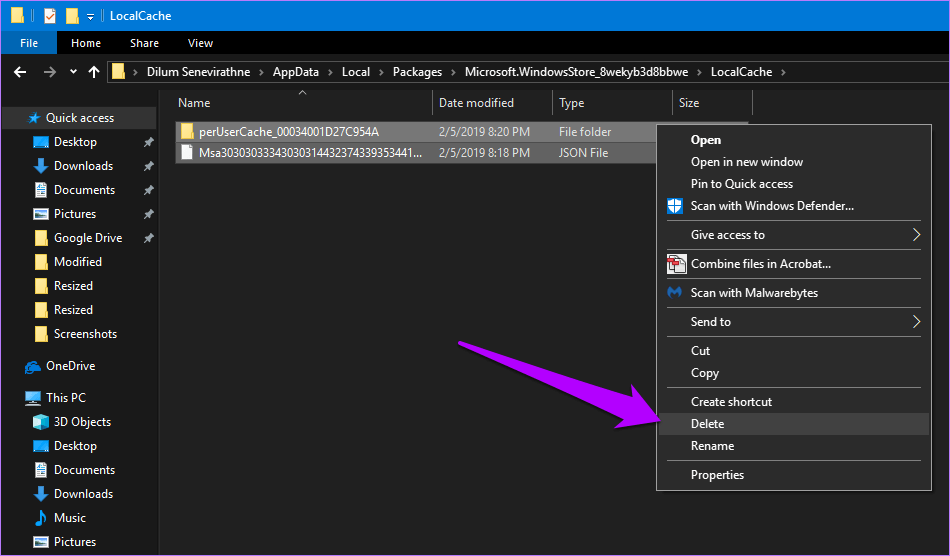Select the Msa3030303334303031 JSON file row

pyautogui.click(x=416, y=153)
